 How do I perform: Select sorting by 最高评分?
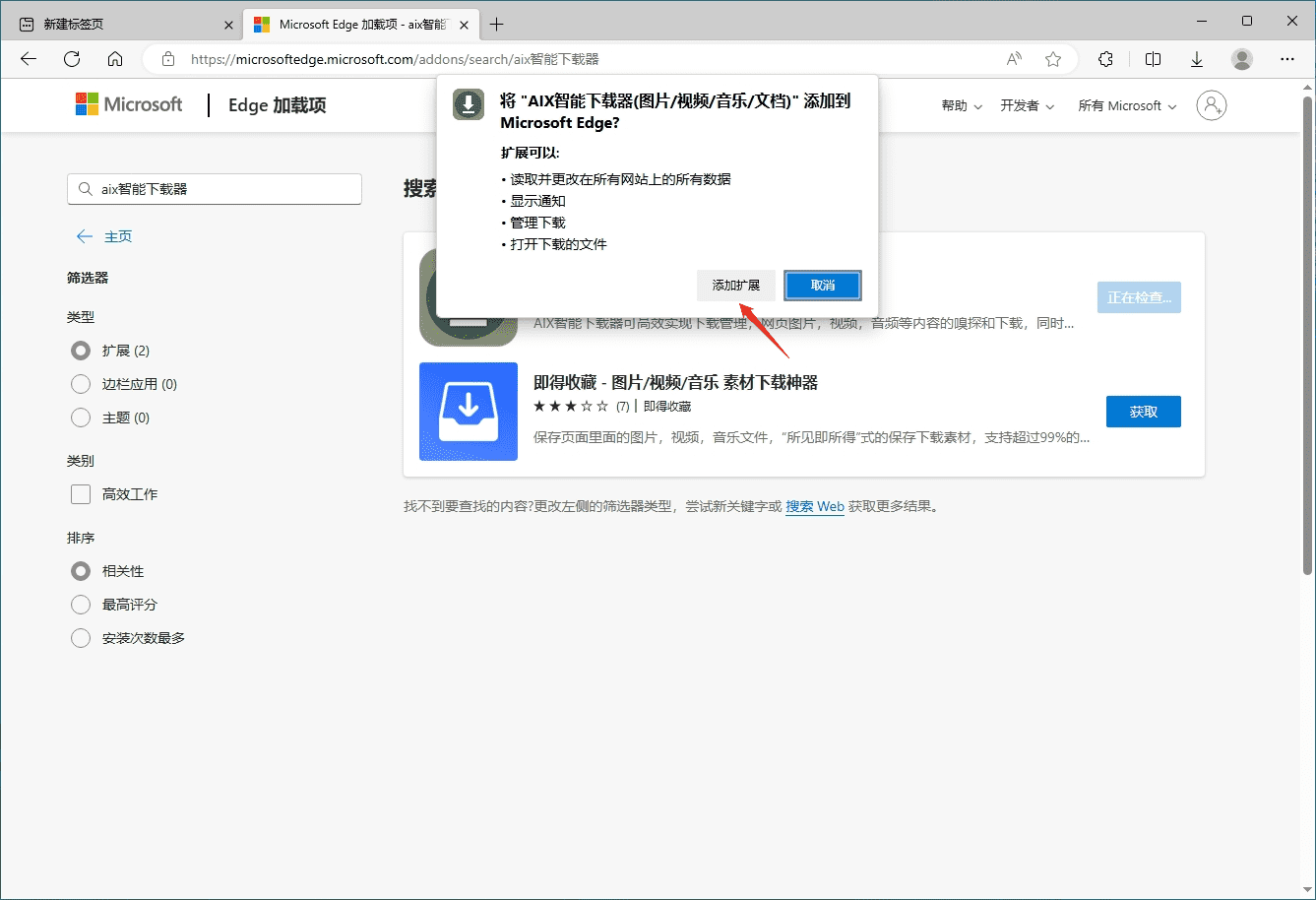point(80,605)
